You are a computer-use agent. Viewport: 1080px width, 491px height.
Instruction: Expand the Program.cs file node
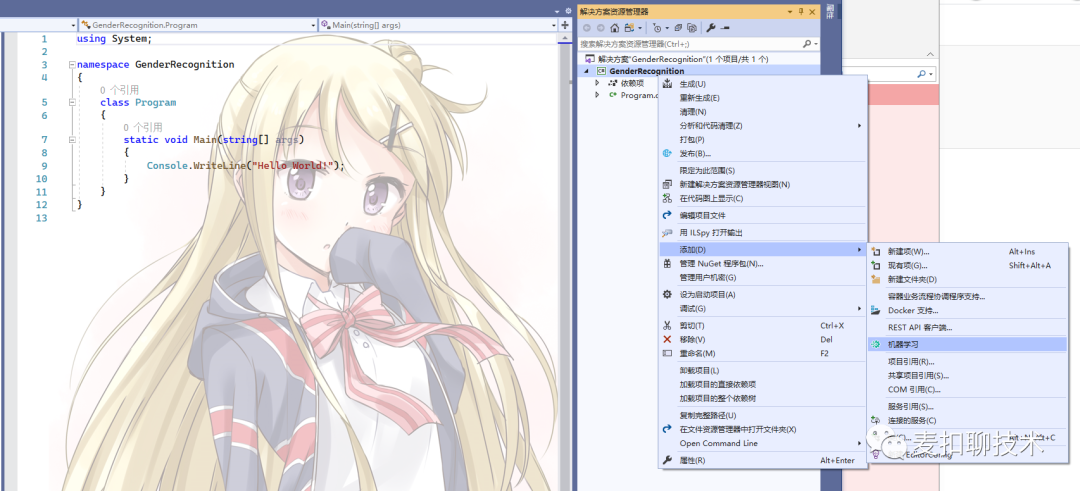coord(597,95)
